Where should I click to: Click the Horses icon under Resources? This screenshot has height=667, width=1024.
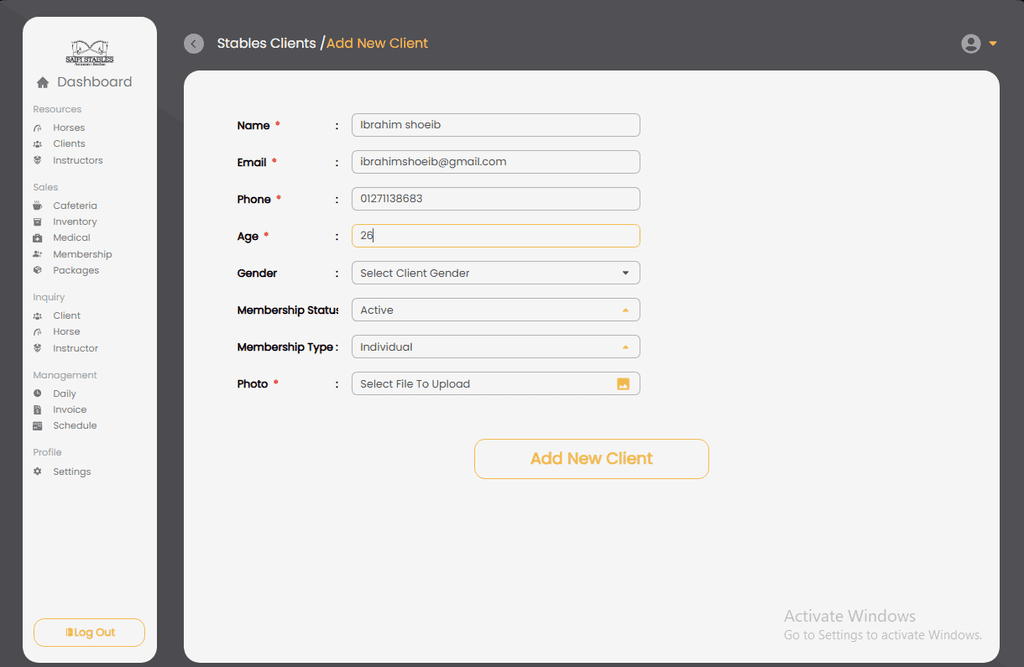point(38,128)
